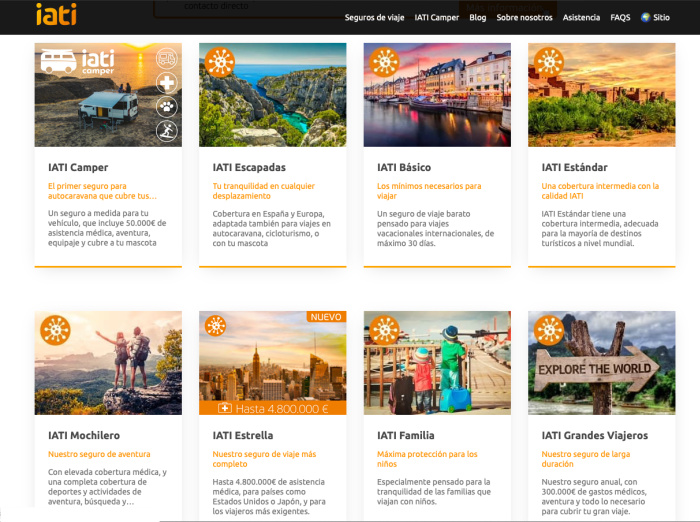Go to the Blog menu item
This screenshot has height=522, width=700.
coord(478,17)
